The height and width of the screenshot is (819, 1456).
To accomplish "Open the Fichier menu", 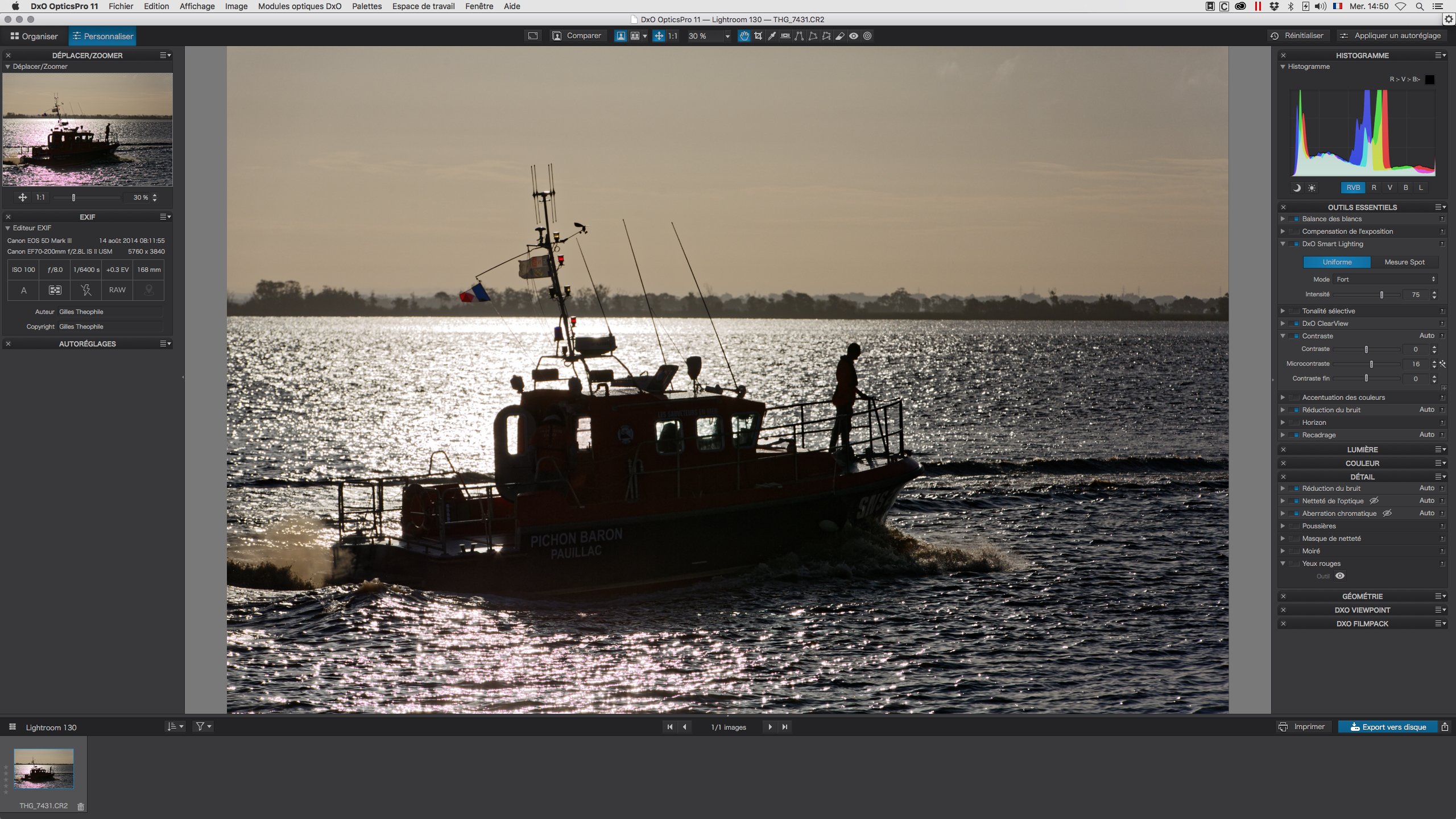I will click(121, 6).
